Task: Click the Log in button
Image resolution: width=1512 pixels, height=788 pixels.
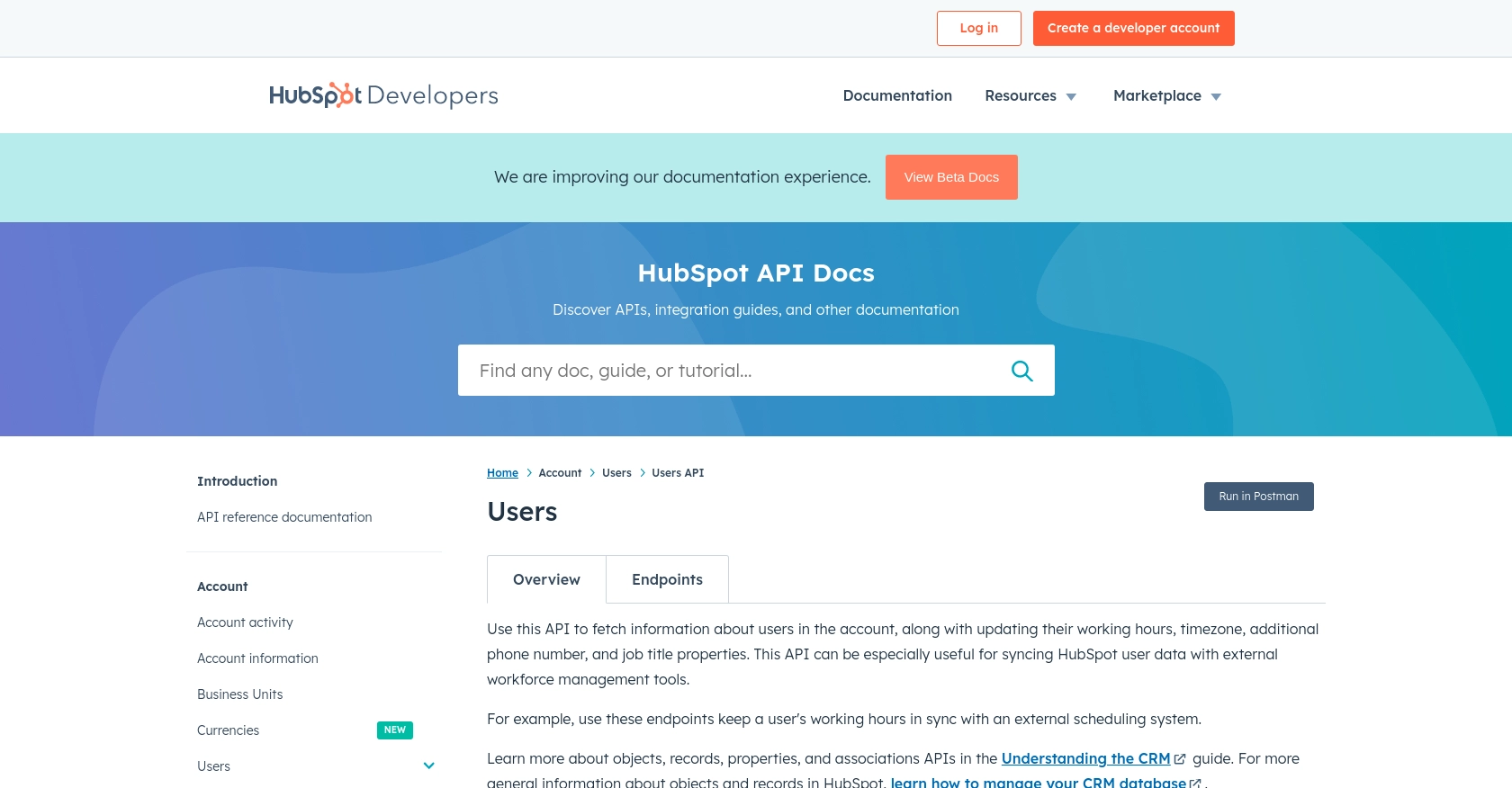Action: (x=979, y=28)
